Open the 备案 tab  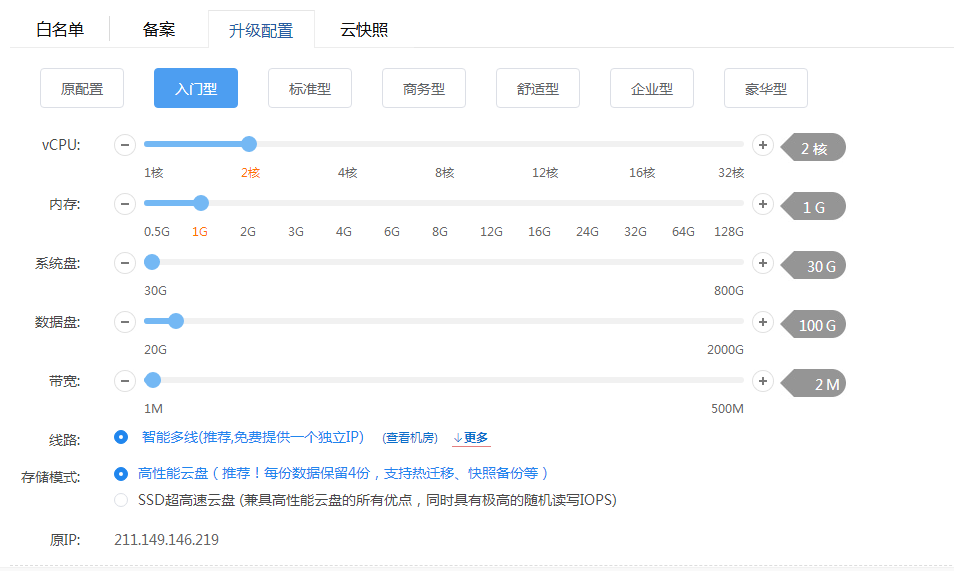coord(159,30)
